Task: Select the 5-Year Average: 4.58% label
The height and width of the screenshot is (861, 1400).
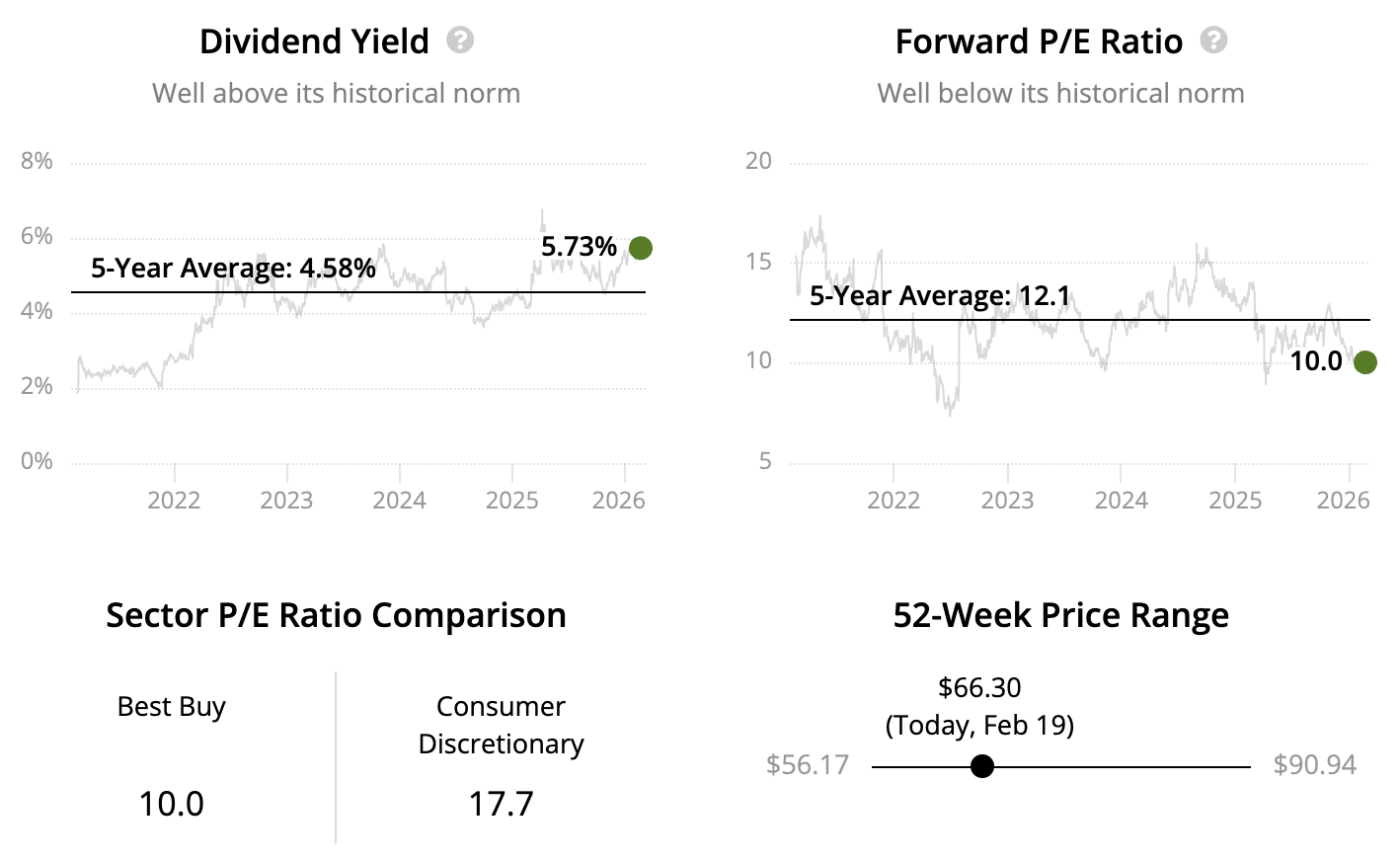Action: click(233, 269)
